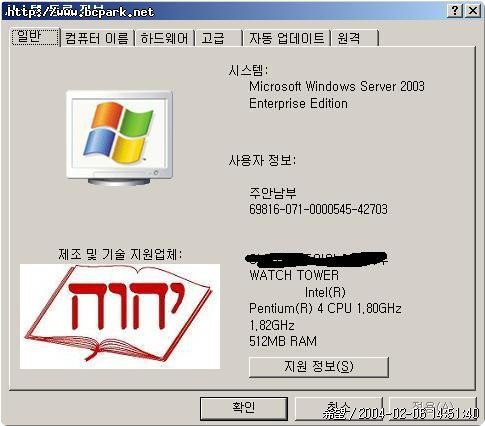
Task: Click the red Hebrew book OEM logo
Action: [x=120, y=316]
